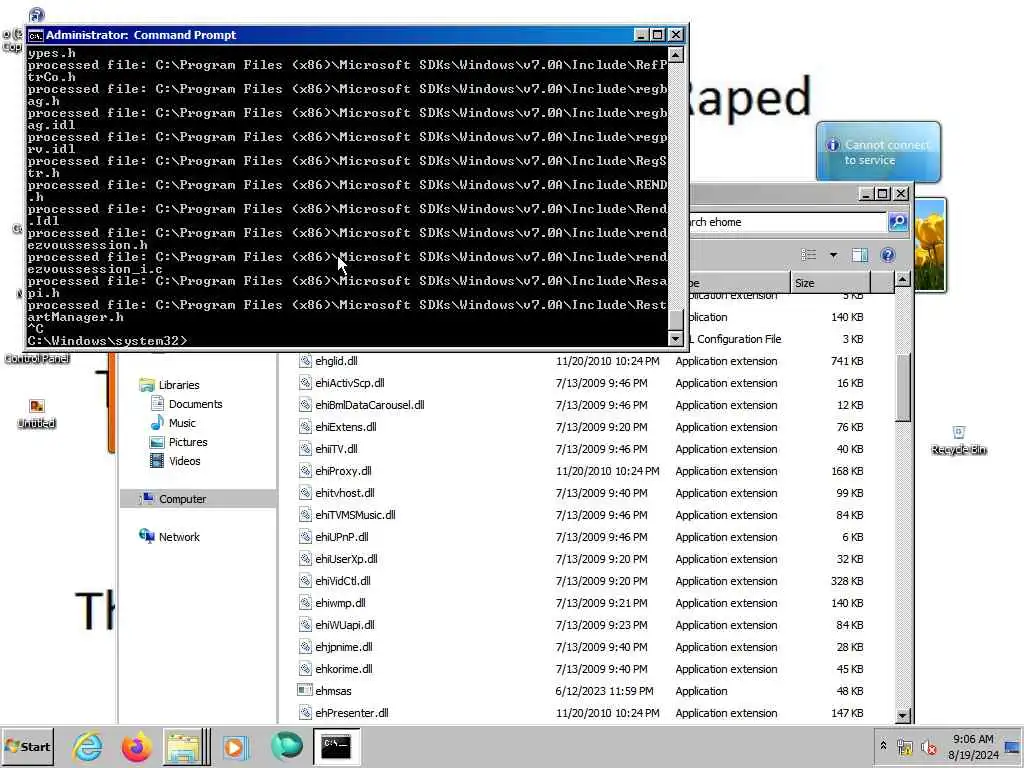This screenshot has width=1024, height=768.
Task: Select file ehiVidCtl.dll
Action: tap(343, 581)
